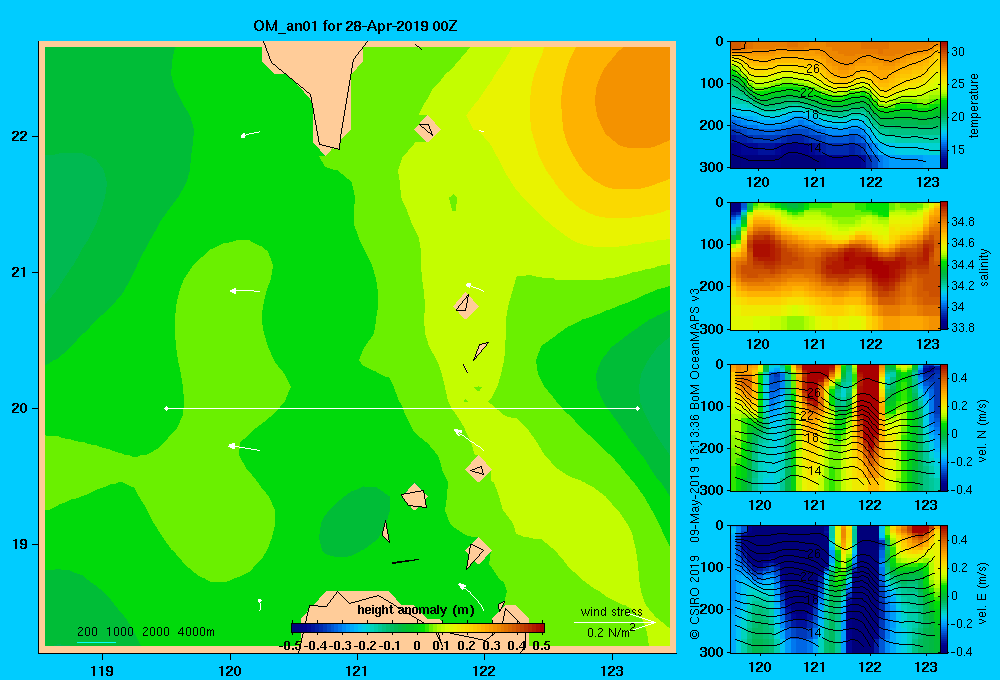Click the title 'OM_an01 for 28-Apr-2019 00Z'
1000x680 pixels.
355,26
